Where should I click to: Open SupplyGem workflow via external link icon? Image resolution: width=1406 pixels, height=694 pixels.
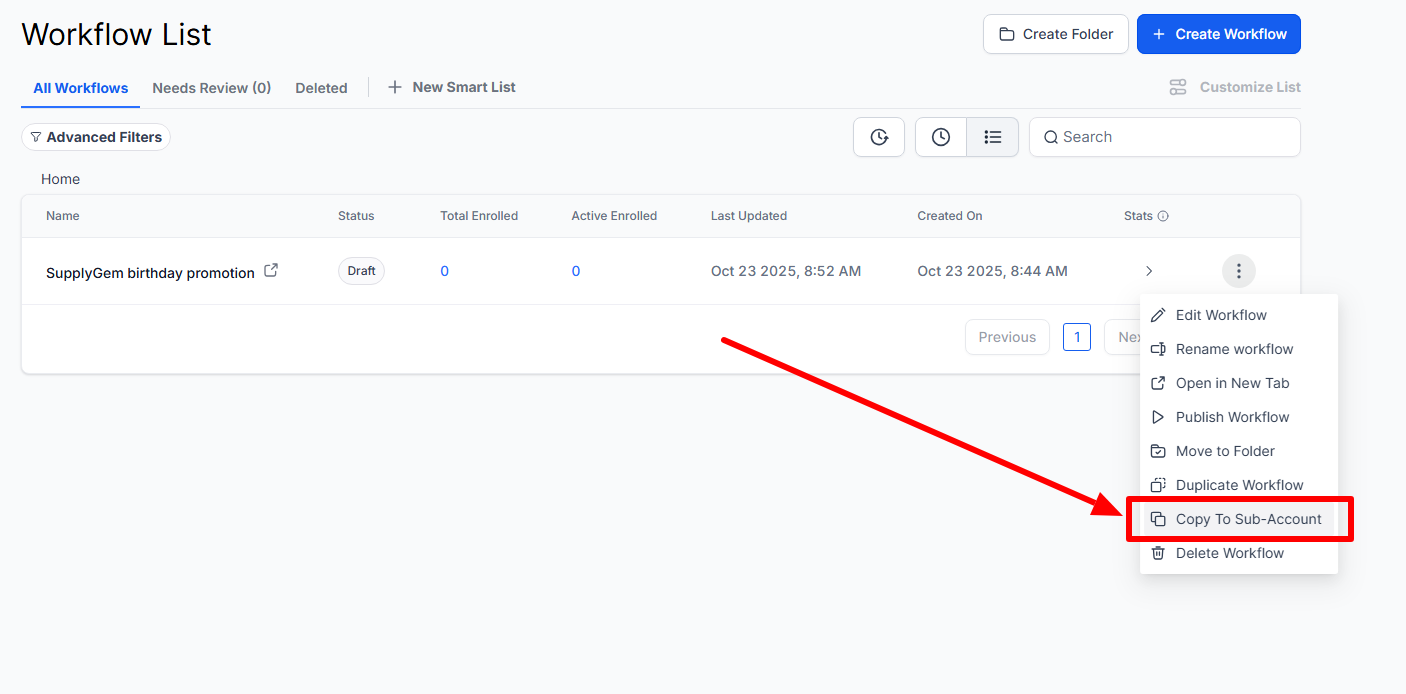tap(271, 270)
